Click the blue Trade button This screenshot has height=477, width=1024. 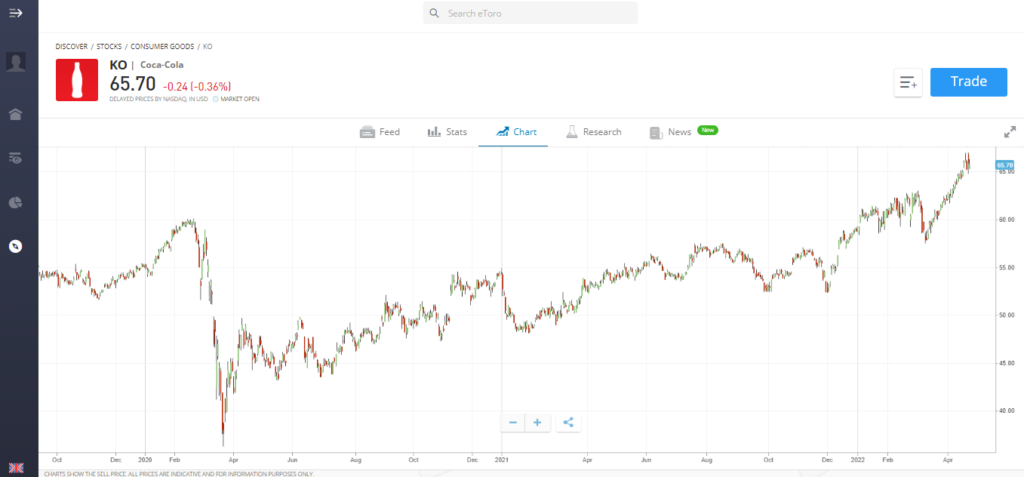968,82
